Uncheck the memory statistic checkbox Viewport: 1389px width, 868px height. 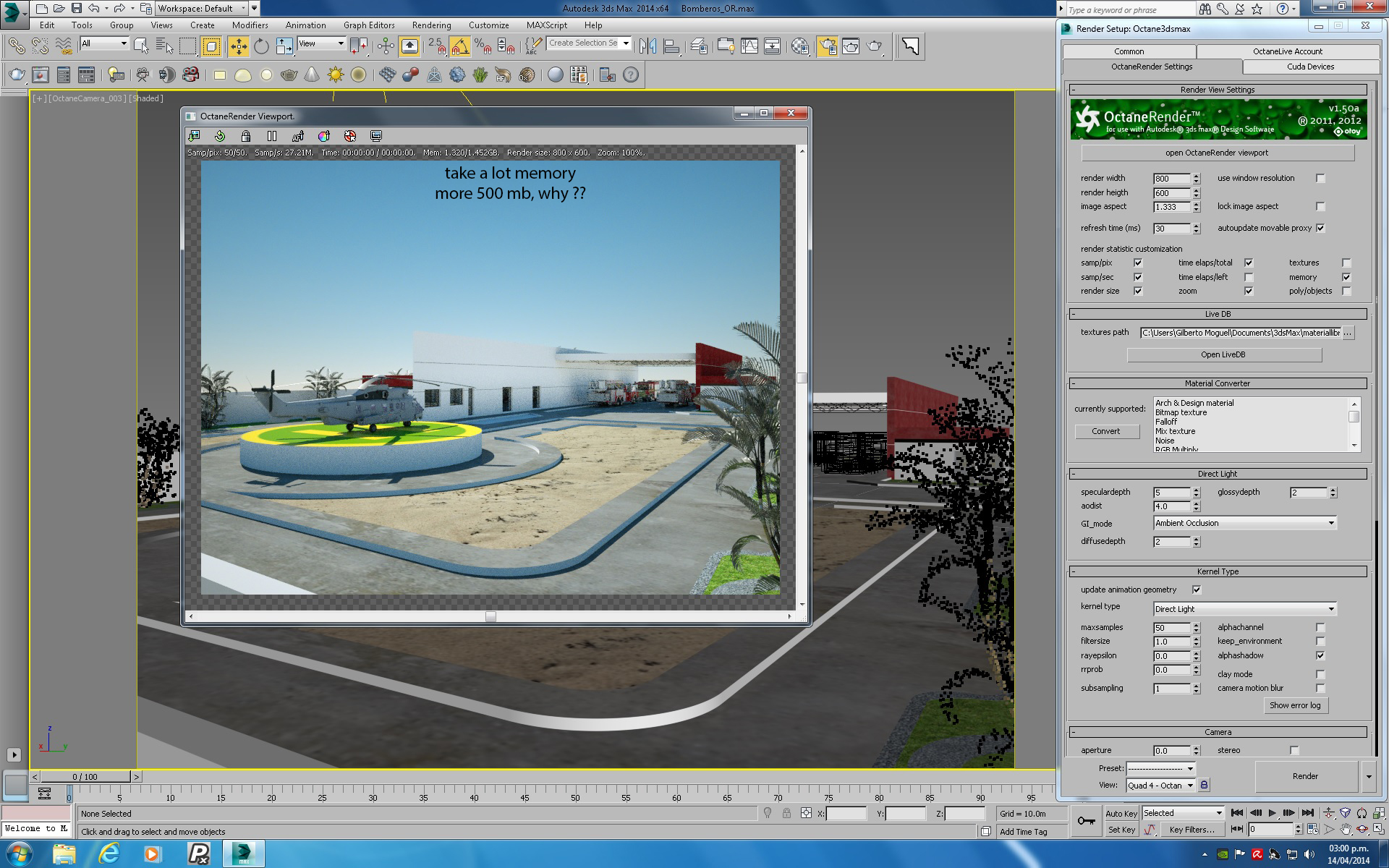(x=1346, y=277)
